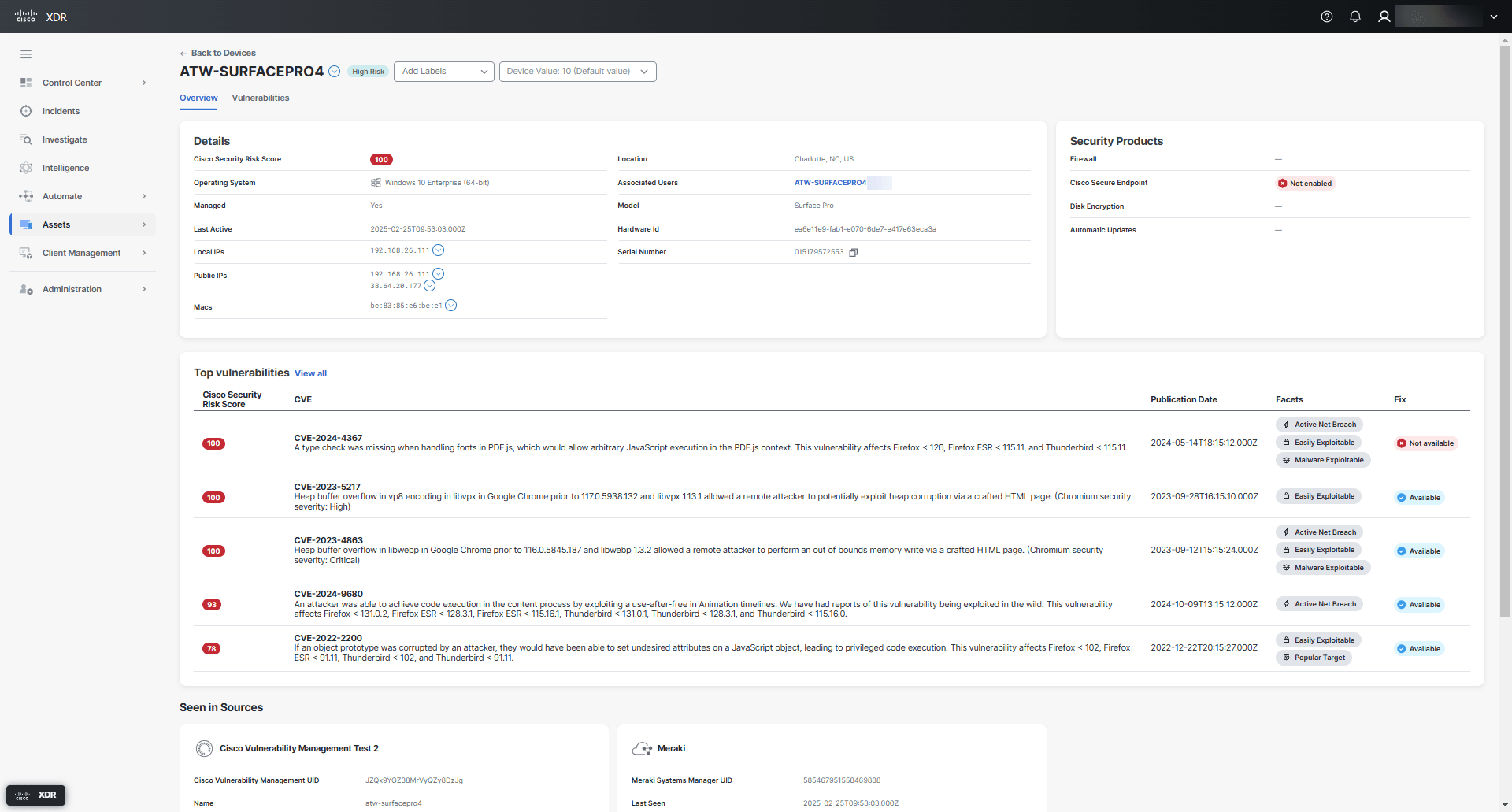Open Intelligence in the sidebar

pos(66,168)
